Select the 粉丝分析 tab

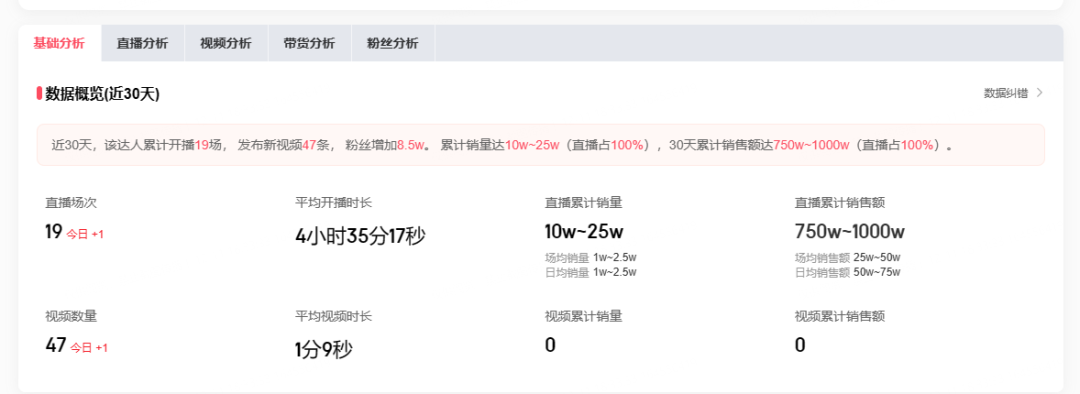click(x=393, y=43)
